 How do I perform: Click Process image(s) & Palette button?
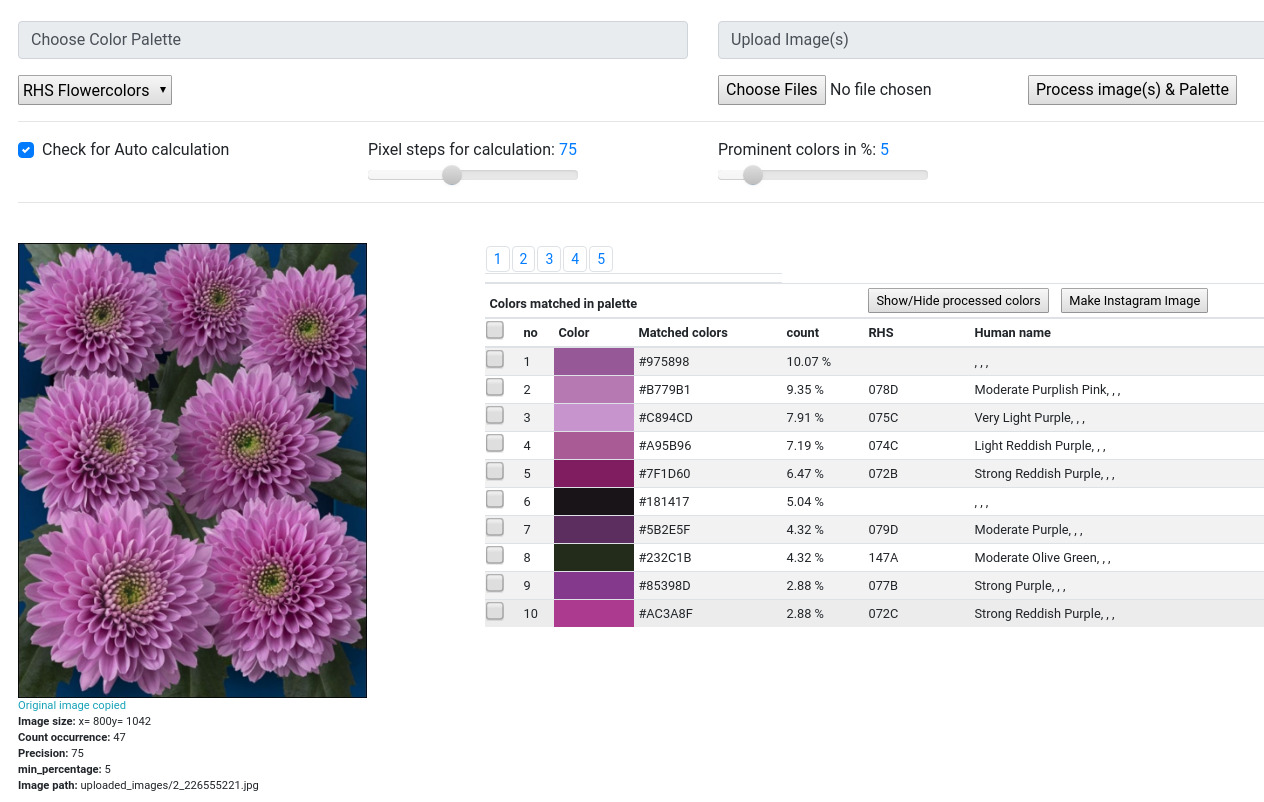click(x=1131, y=90)
